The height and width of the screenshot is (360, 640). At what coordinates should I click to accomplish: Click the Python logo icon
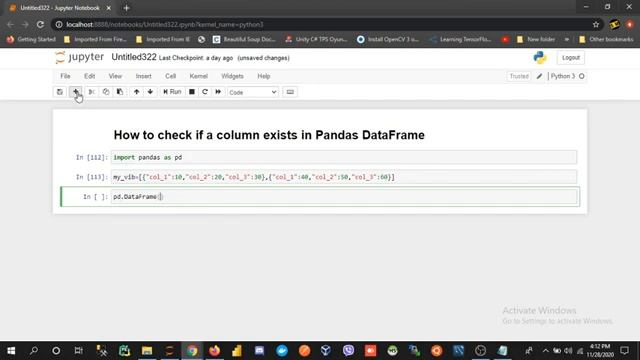tap(540, 58)
